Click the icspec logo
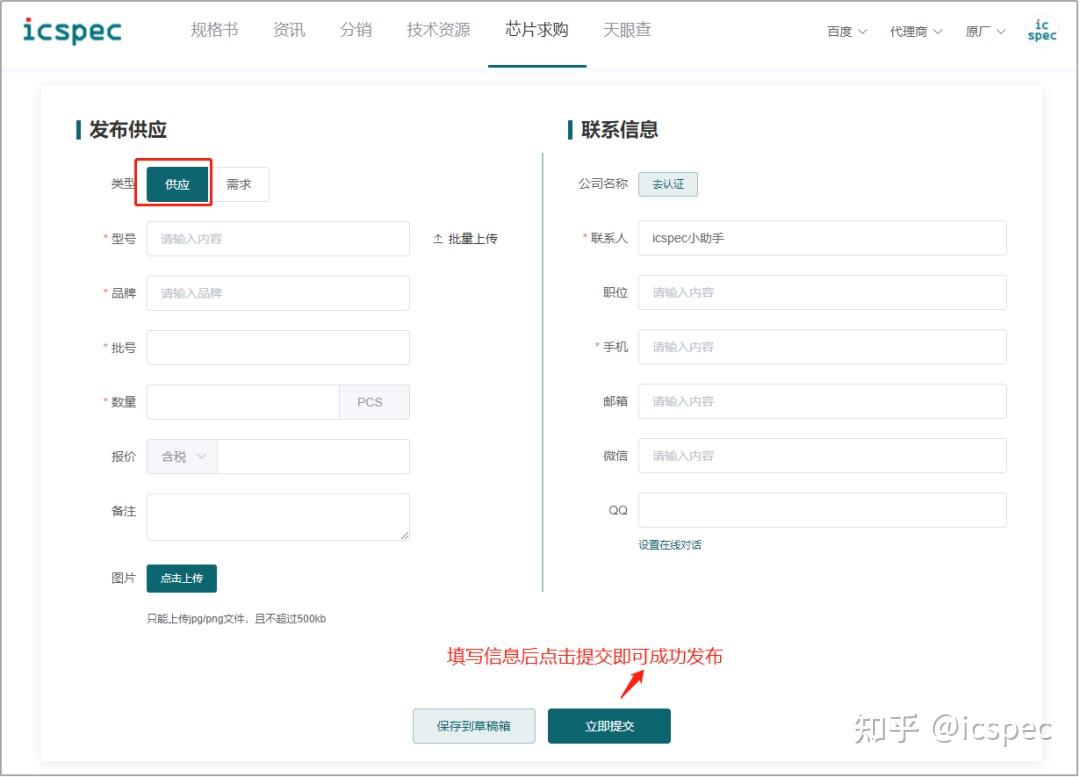Image resolution: width=1080 pixels, height=777 pixels. point(72,30)
